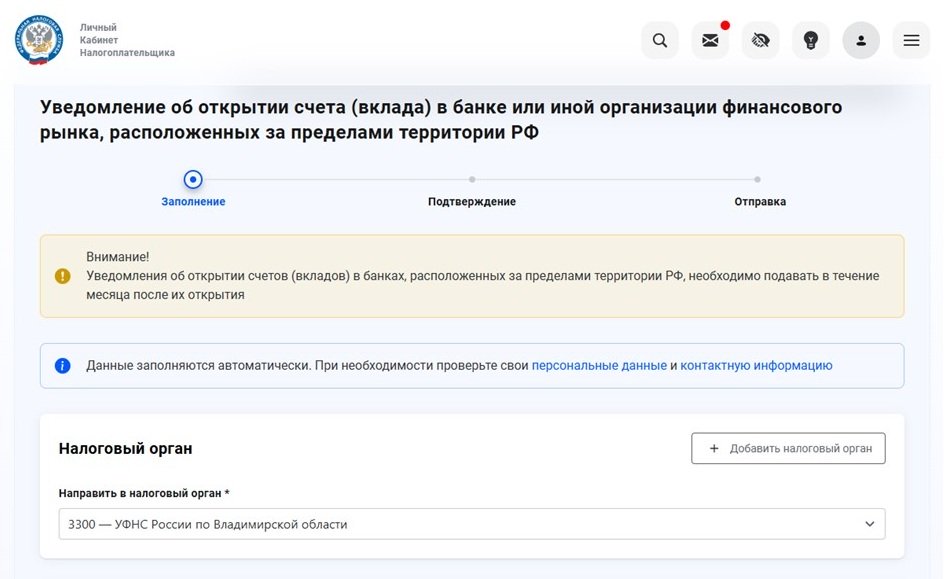Open the messages envelope icon

coord(710,40)
